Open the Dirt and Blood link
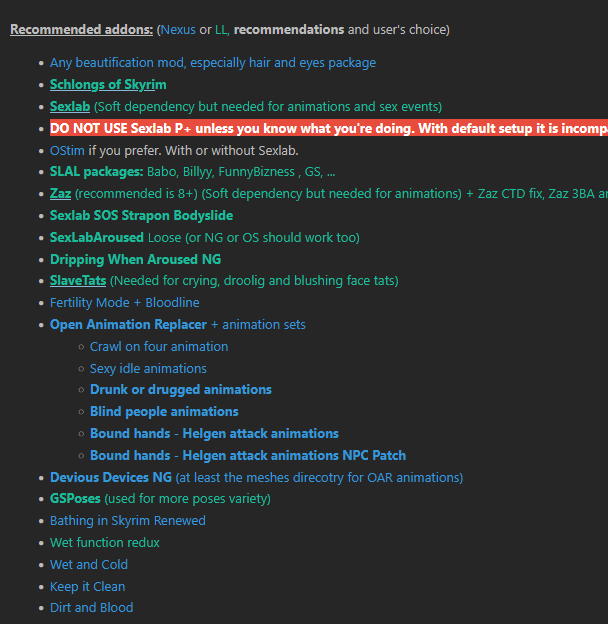This screenshot has height=624, width=608. click(x=92, y=607)
